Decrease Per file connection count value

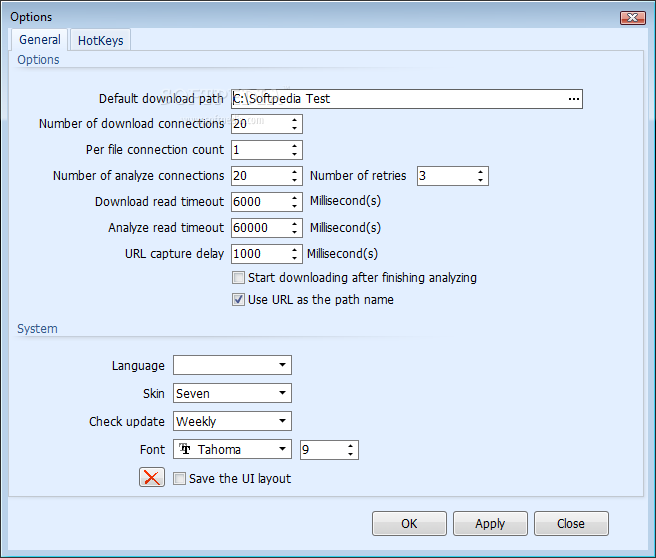pos(295,154)
